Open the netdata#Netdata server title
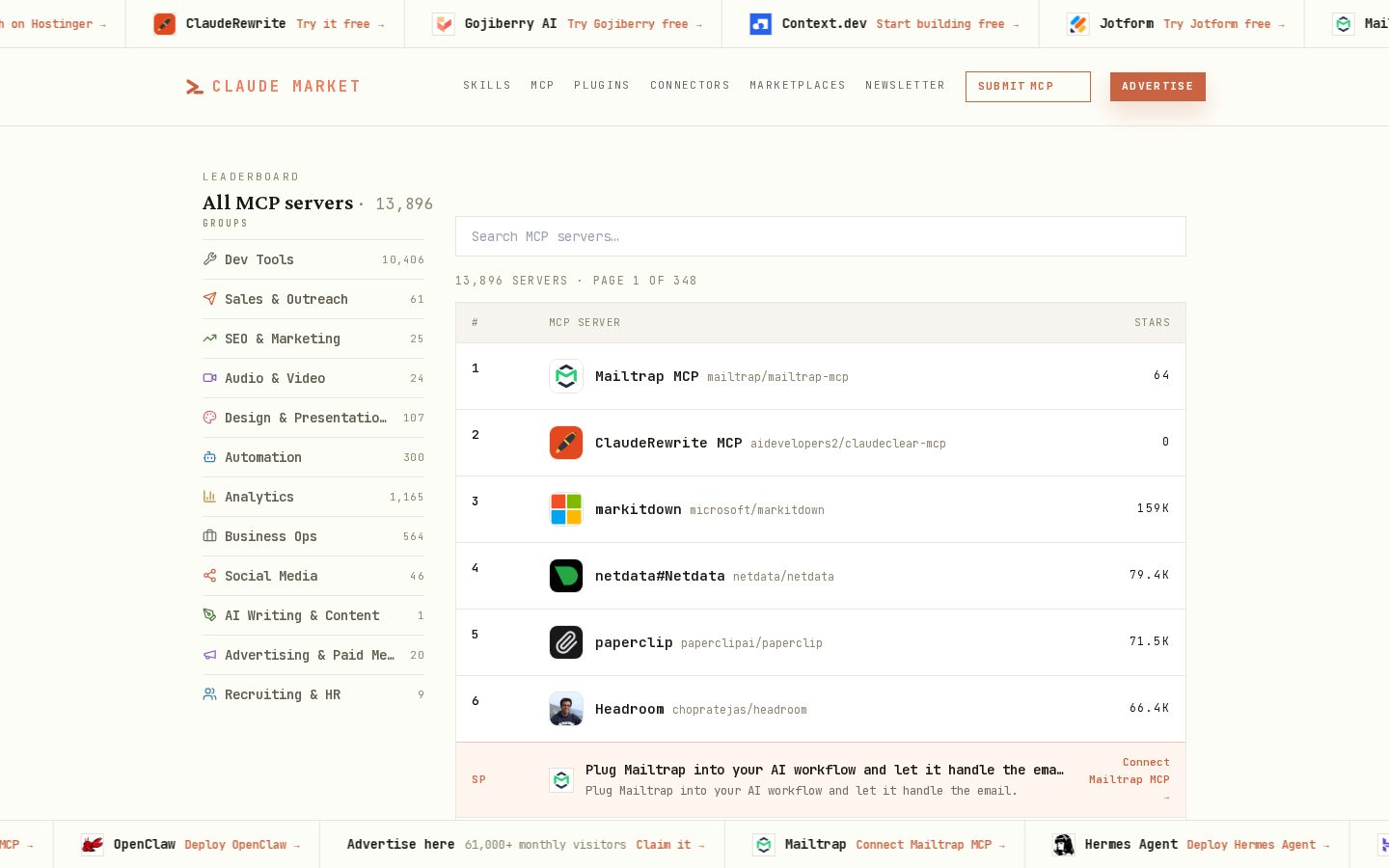Image resolution: width=1389 pixels, height=868 pixels. [x=660, y=576]
